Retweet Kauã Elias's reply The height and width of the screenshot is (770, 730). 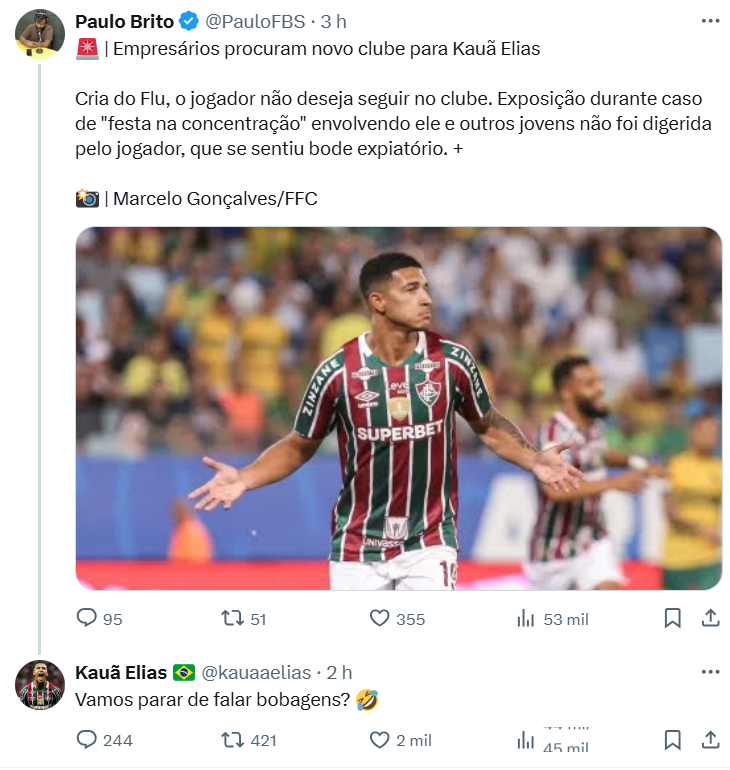[x=233, y=740]
